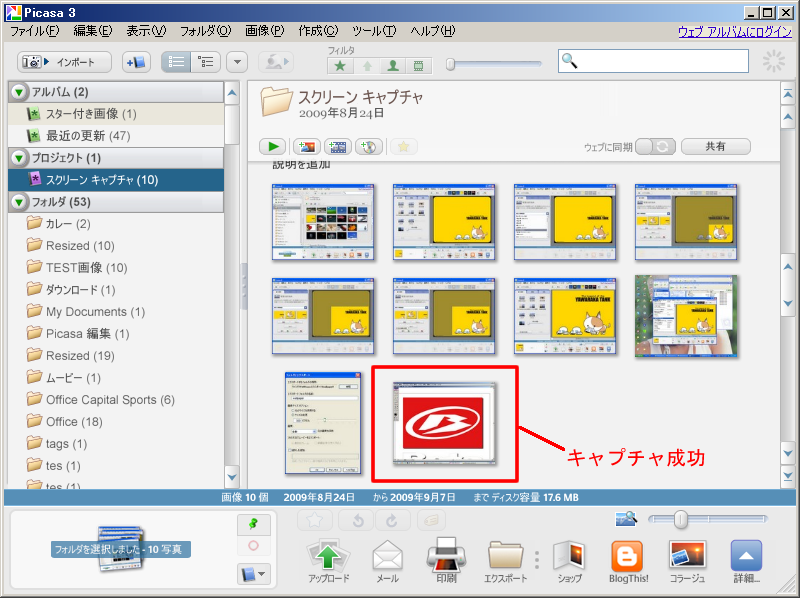The height and width of the screenshot is (598, 800).
Task: Select the dialog box screenshot thumbnail
Action: pyautogui.click(x=323, y=423)
